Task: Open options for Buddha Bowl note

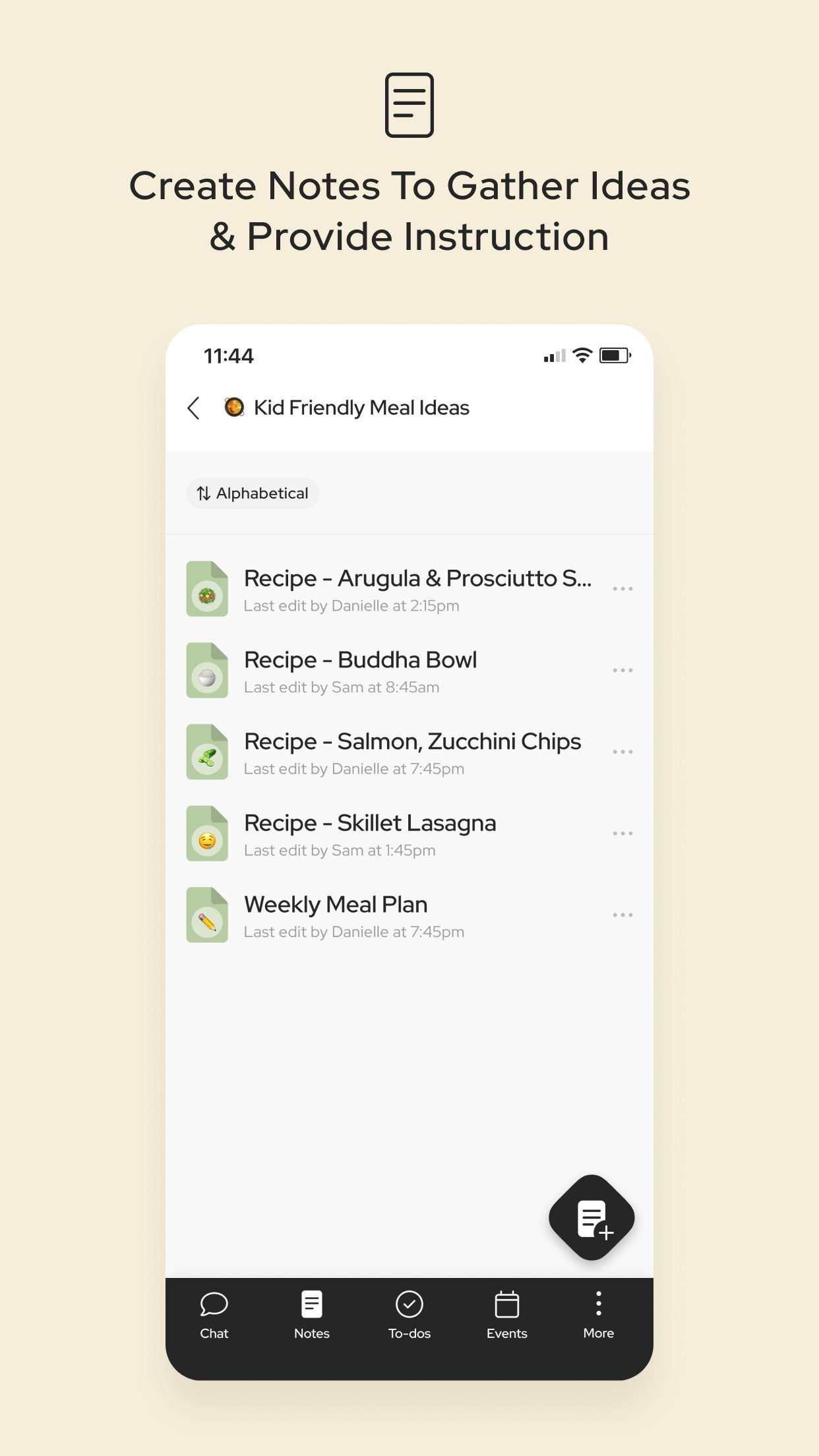Action: [622, 670]
